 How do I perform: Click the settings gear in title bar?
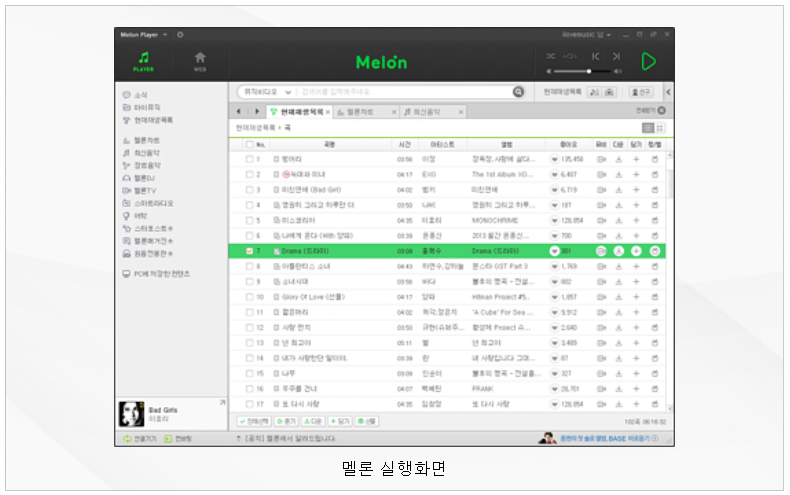pyautogui.click(x=180, y=35)
